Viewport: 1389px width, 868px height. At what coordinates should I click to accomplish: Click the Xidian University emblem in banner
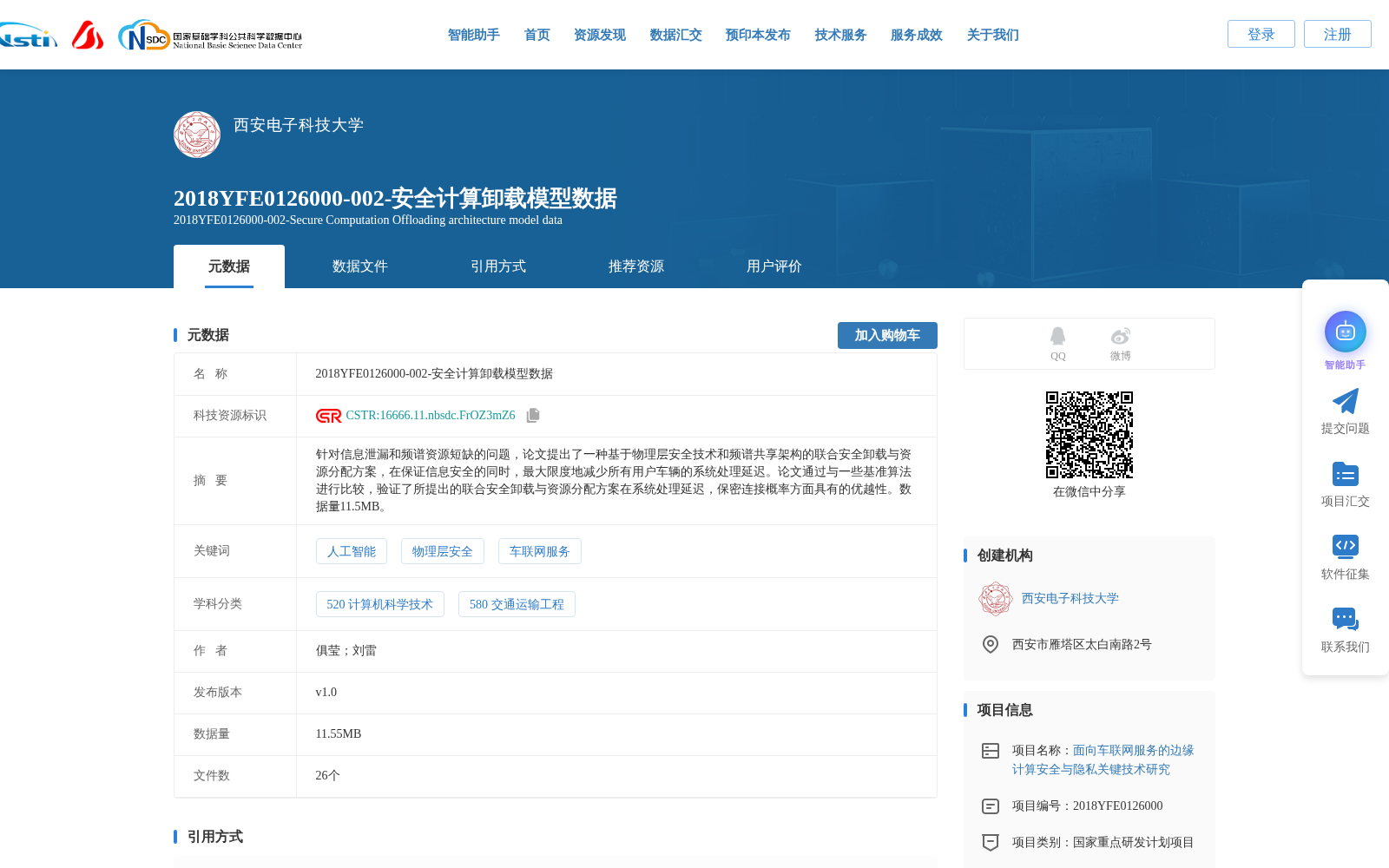197,135
